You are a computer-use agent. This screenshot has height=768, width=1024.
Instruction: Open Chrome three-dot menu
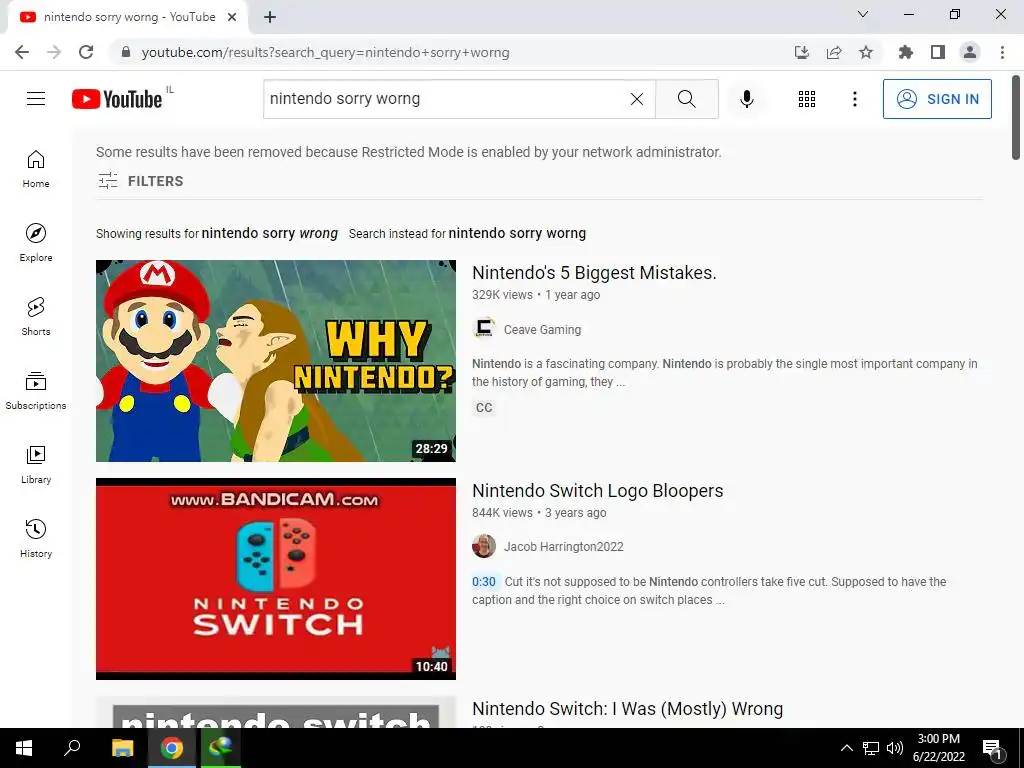[x=1002, y=52]
